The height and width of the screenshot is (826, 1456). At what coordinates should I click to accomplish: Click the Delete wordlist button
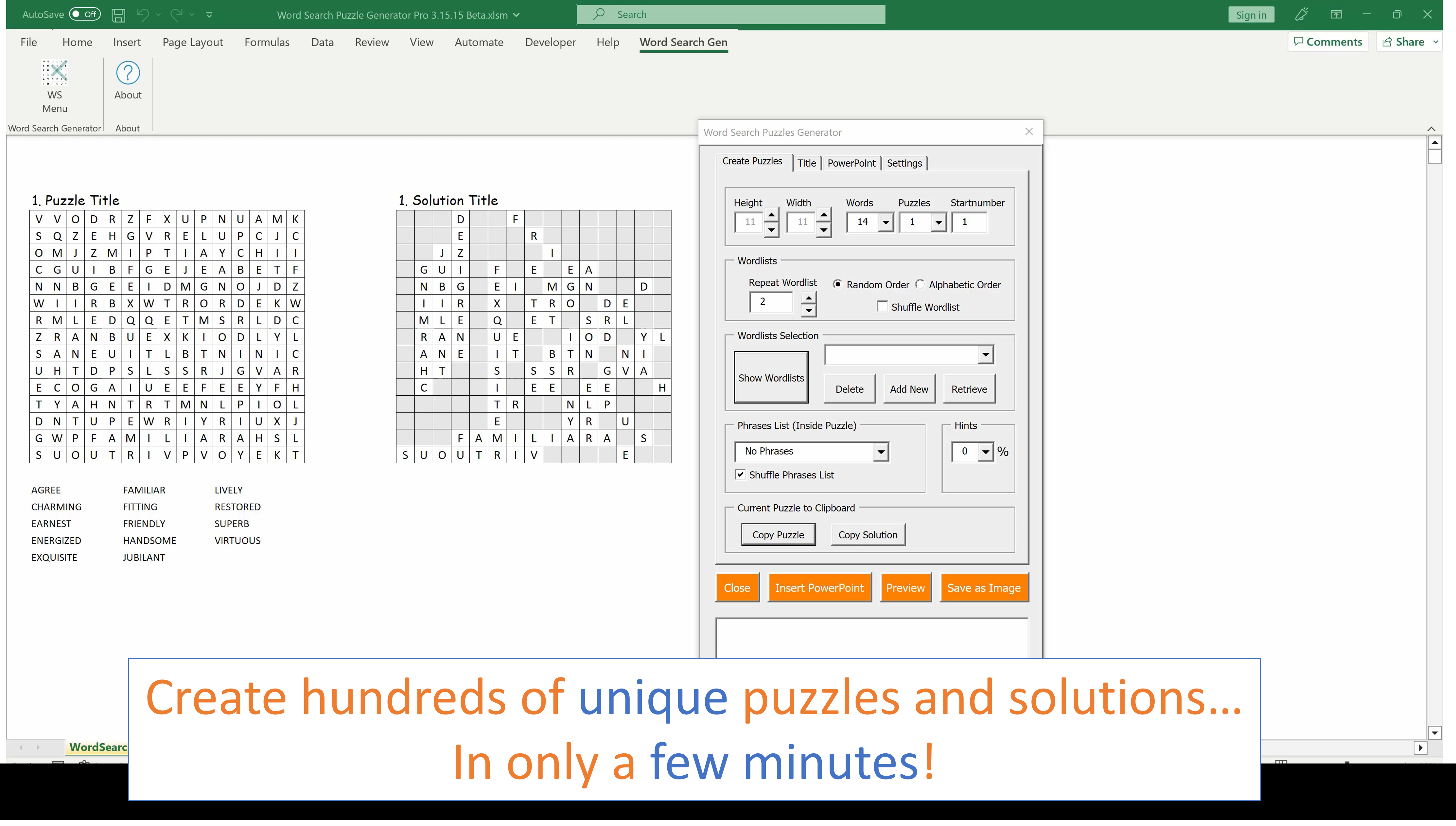click(849, 389)
